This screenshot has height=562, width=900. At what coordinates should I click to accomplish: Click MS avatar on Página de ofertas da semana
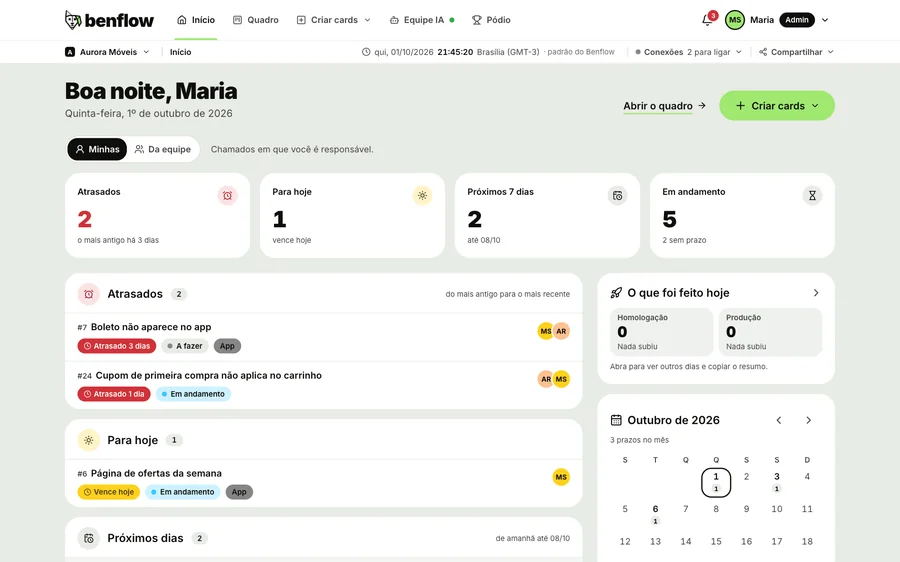(561, 477)
